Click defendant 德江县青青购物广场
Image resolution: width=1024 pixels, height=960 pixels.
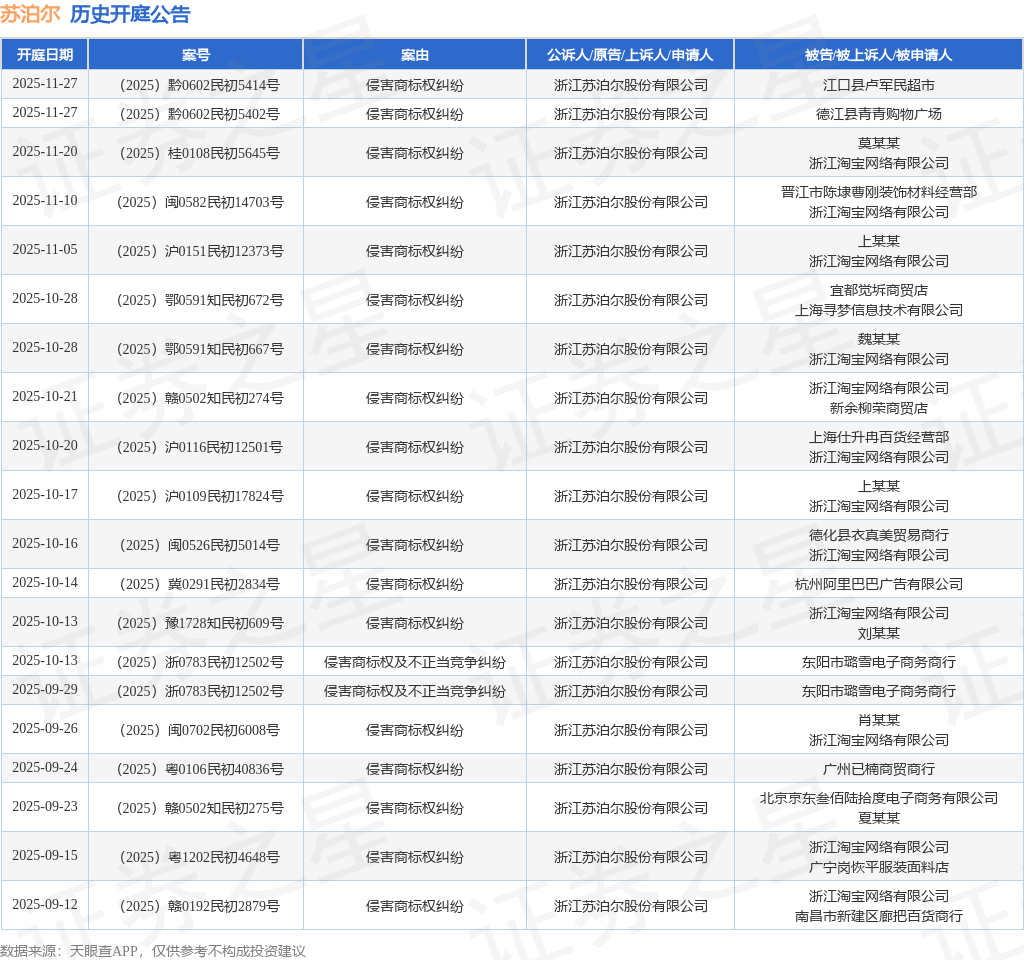pyautogui.click(x=878, y=114)
